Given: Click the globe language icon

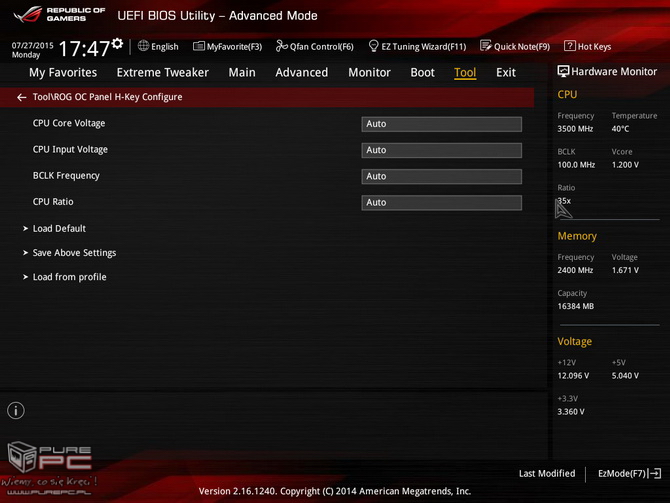Looking at the screenshot, I should coord(143,46).
